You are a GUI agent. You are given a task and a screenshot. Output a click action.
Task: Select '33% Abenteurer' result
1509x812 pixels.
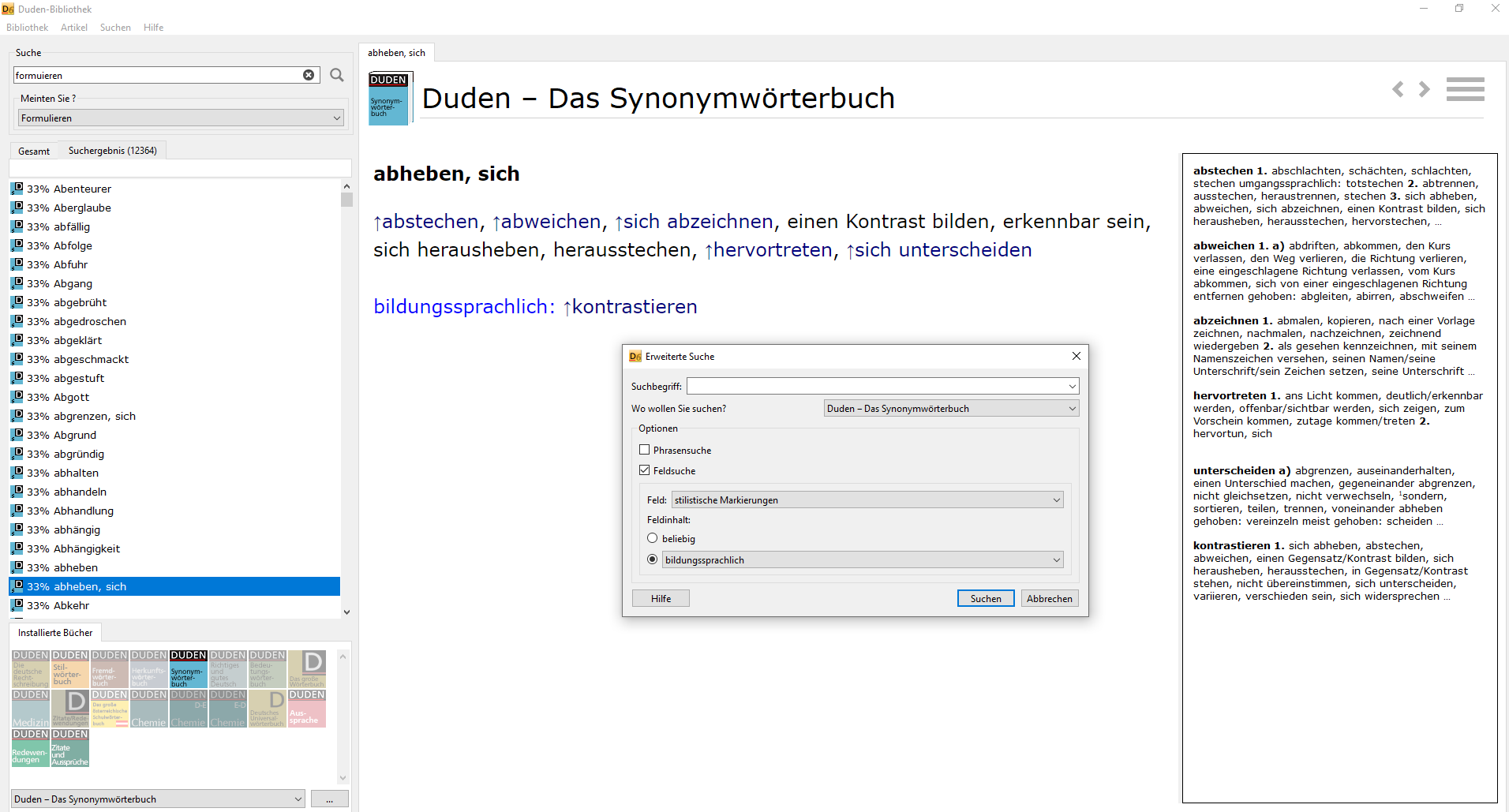pyautogui.click(x=174, y=189)
